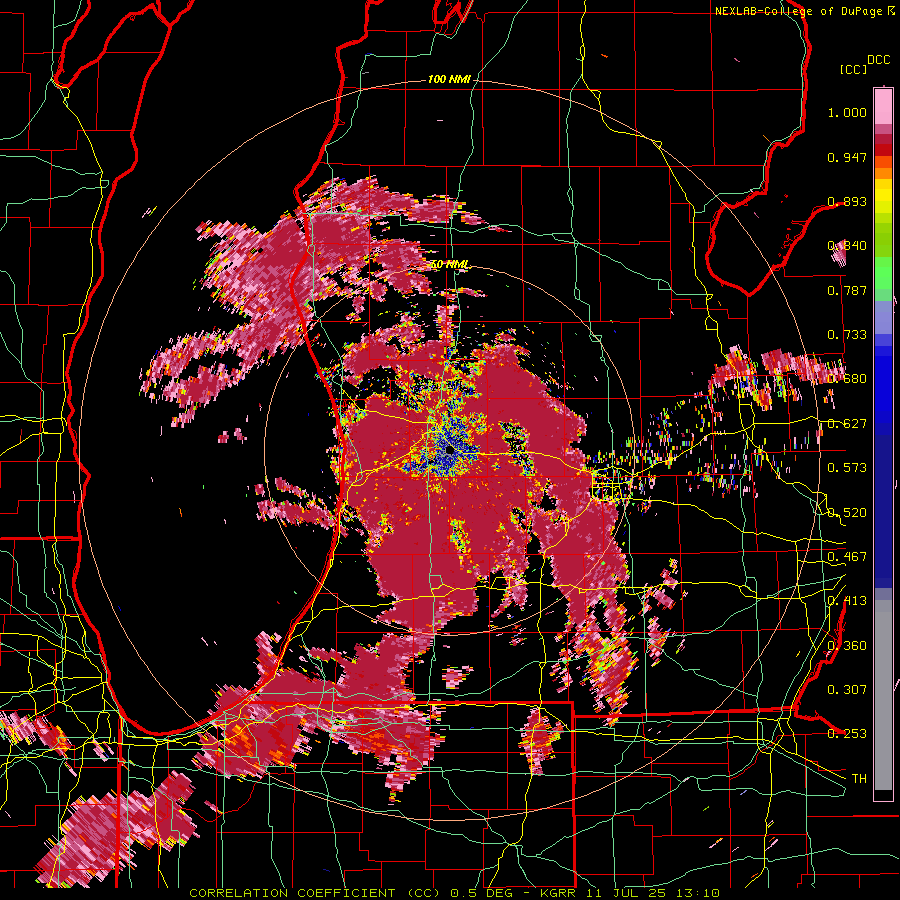Select the 0.573 scale value

(847, 467)
